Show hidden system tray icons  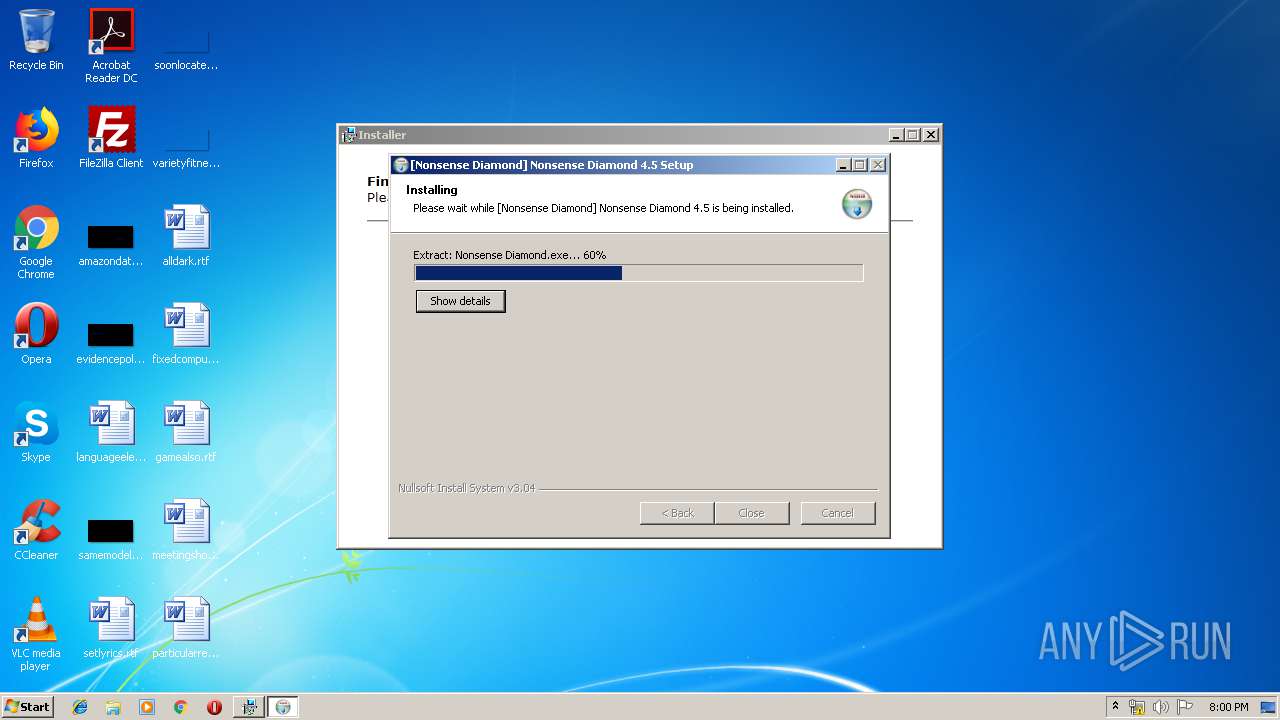tap(1115, 707)
